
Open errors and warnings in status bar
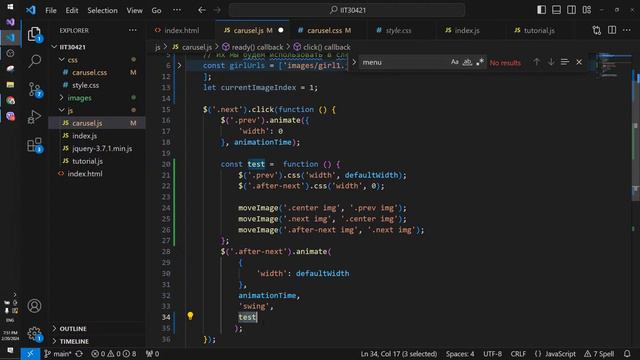tap(114, 354)
